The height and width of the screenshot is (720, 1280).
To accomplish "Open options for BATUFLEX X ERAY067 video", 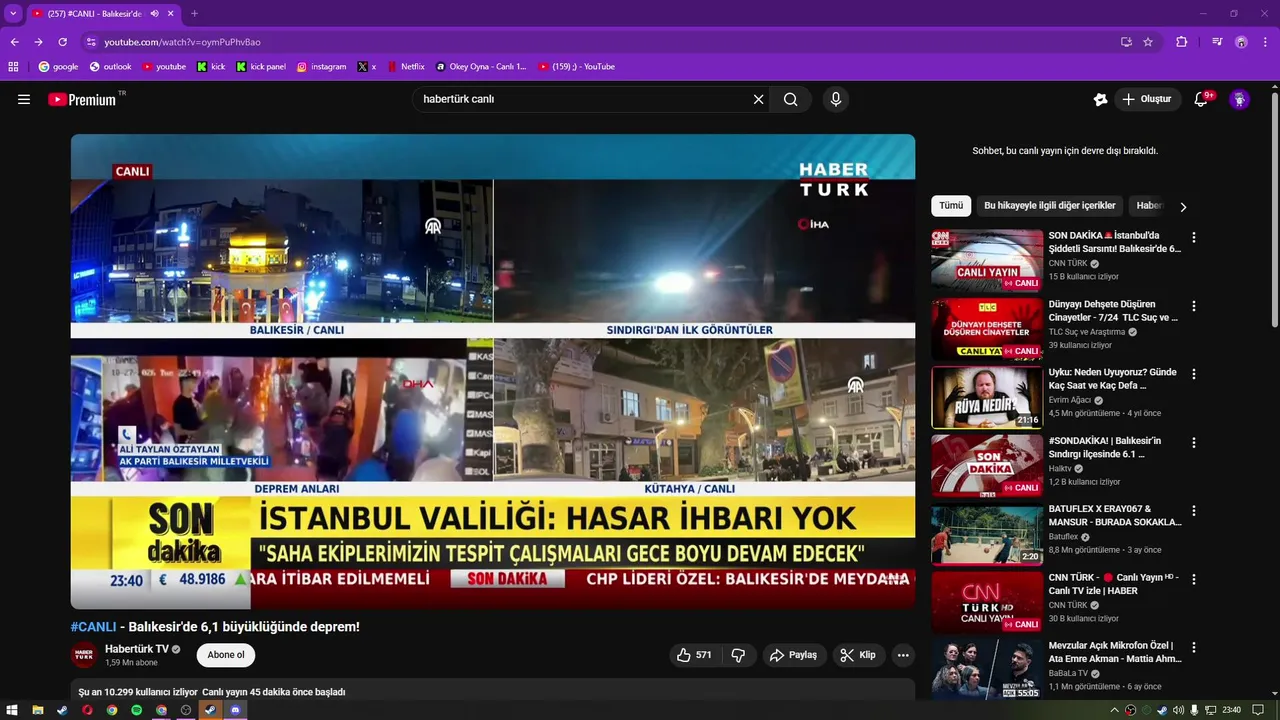I will 1193,510.
